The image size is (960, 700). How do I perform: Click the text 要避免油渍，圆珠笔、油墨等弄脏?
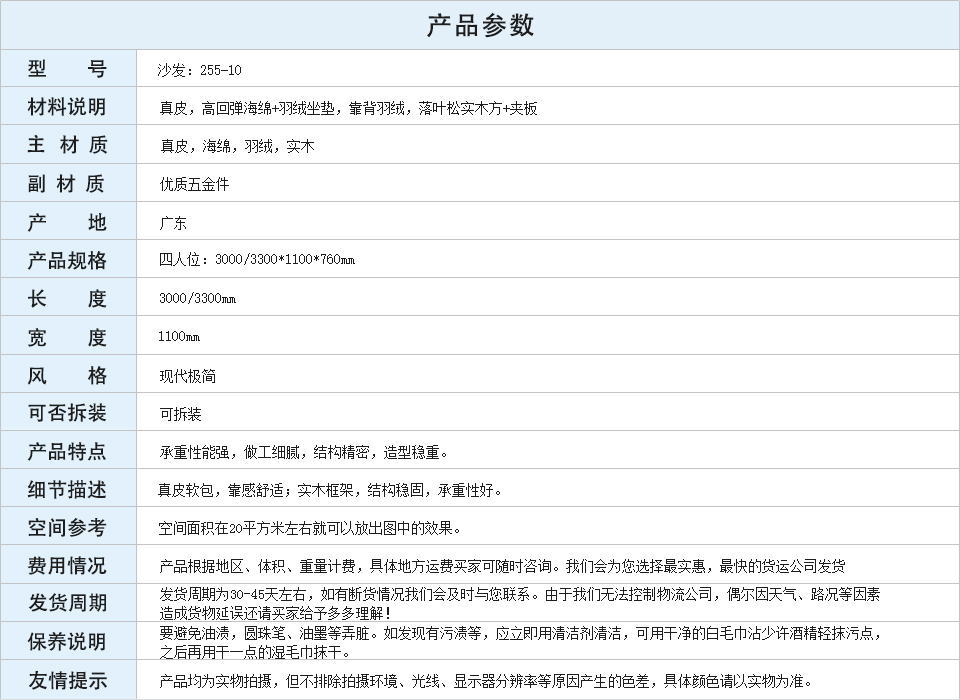pyautogui.click(x=264, y=633)
